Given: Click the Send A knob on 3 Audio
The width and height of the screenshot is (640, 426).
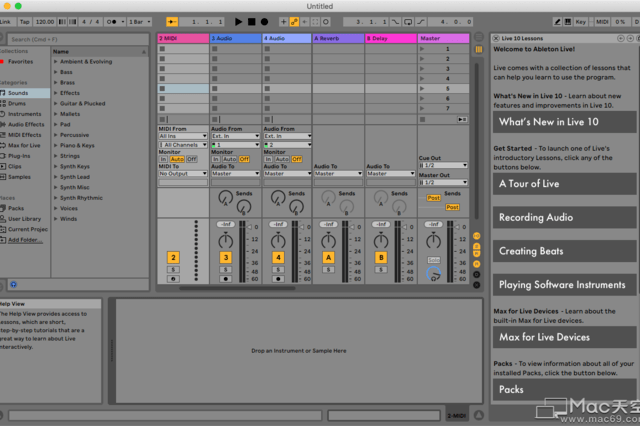Looking at the screenshot, I should [225, 197].
